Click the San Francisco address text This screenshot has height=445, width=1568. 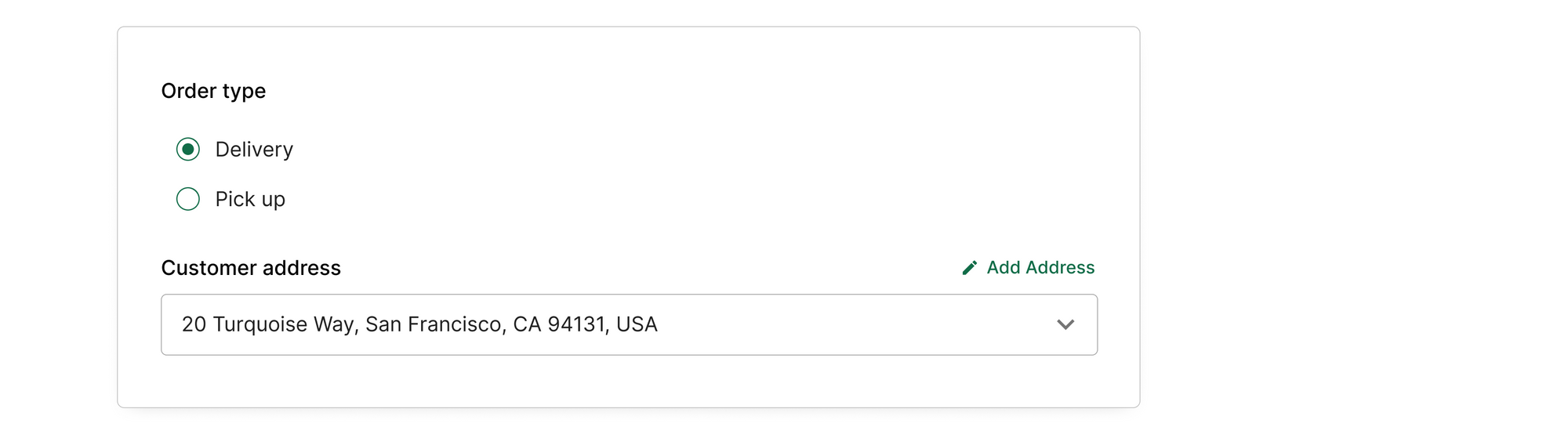click(x=419, y=324)
